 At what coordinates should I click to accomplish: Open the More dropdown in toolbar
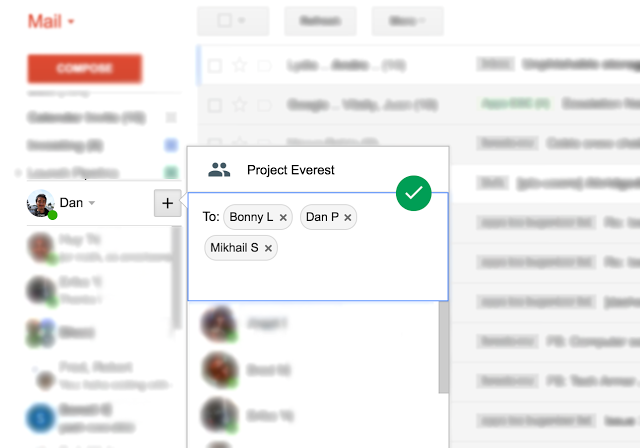(407, 20)
